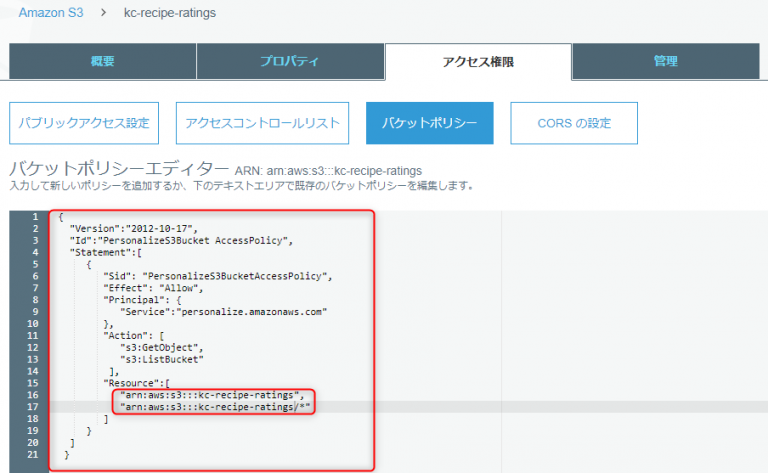Viewport: 768px width, 473px height.
Task: Click the "Effect": "Allow" line
Action: point(153,288)
